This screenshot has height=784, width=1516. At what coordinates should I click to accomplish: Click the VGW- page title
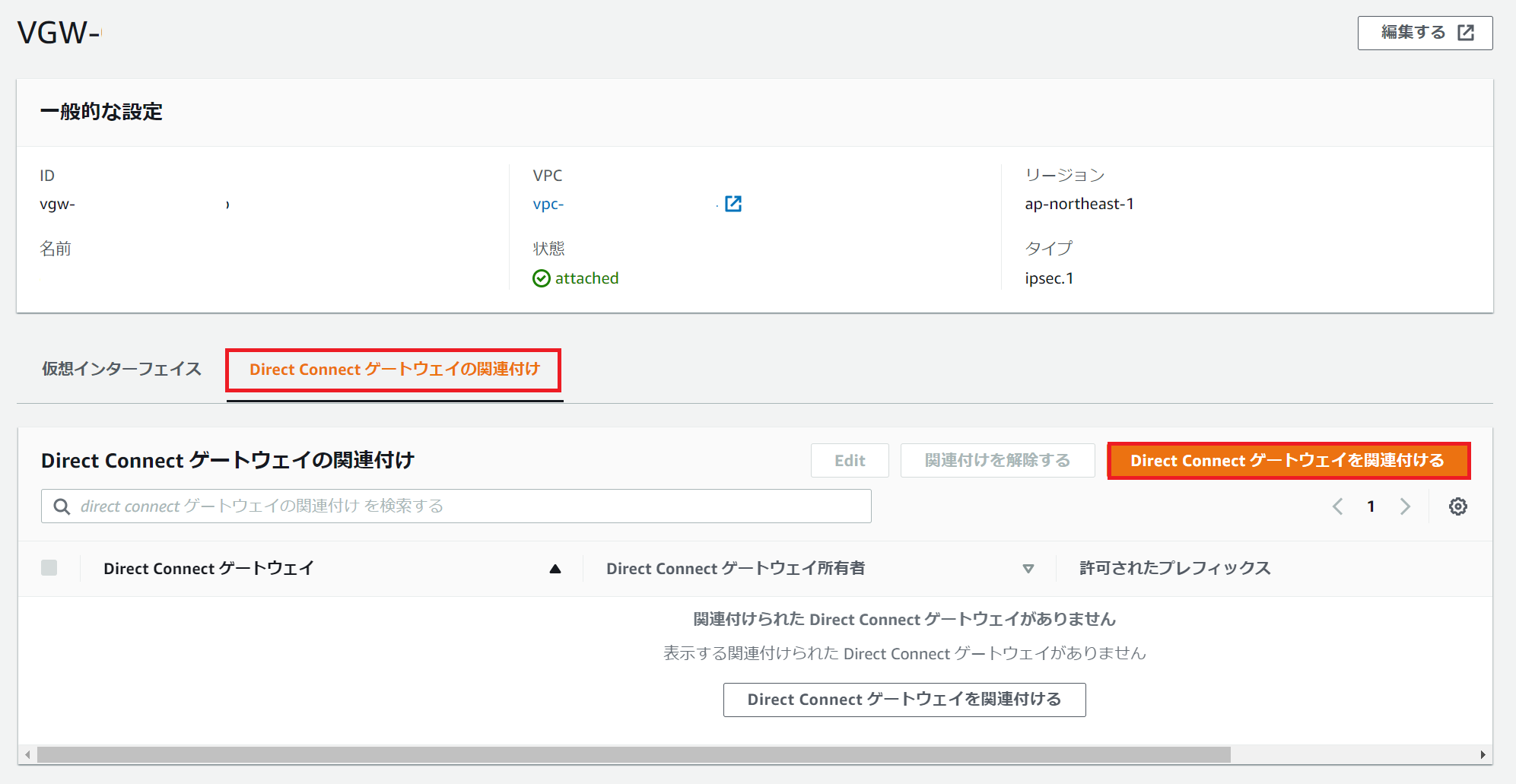[59, 33]
